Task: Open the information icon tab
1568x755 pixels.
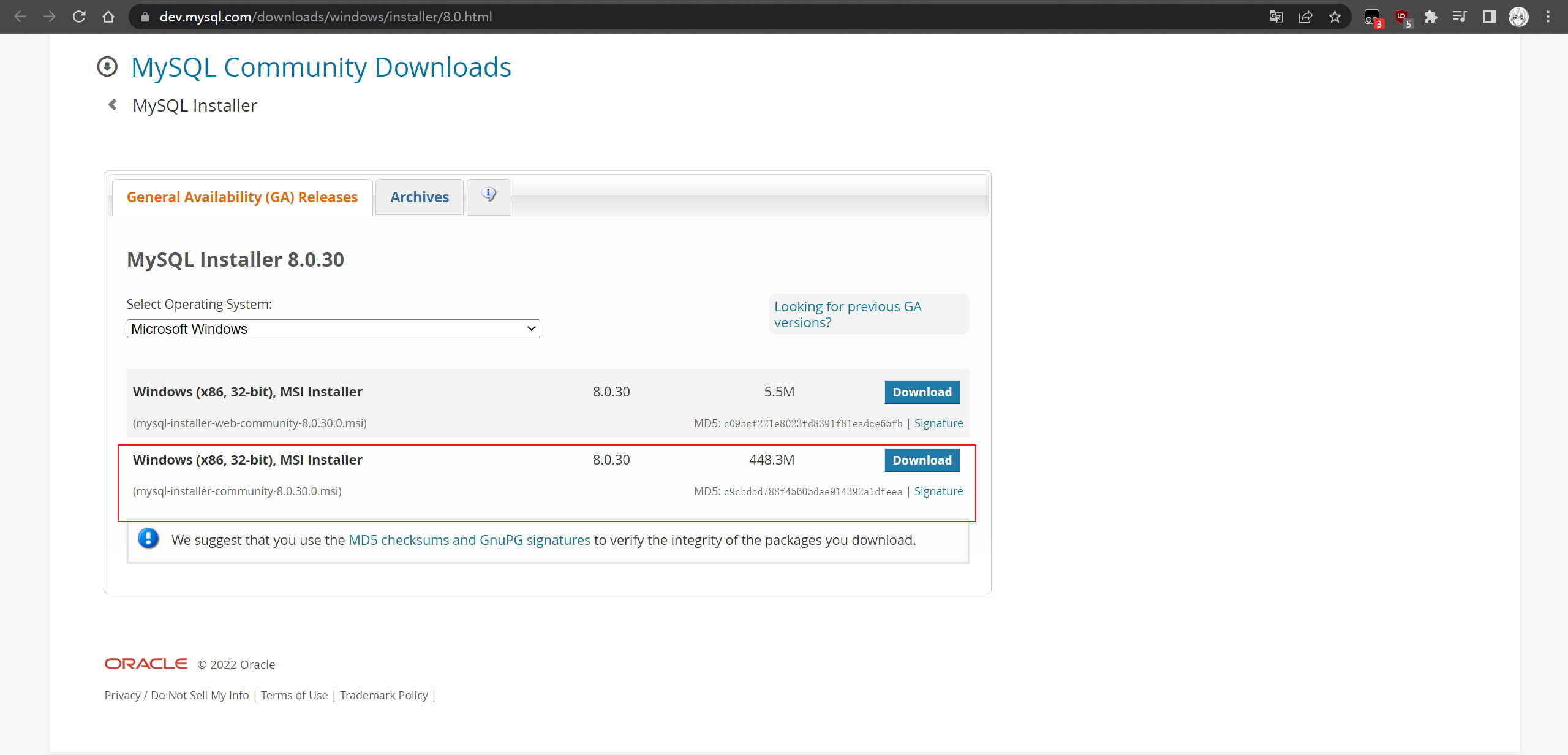Action: [489, 197]
